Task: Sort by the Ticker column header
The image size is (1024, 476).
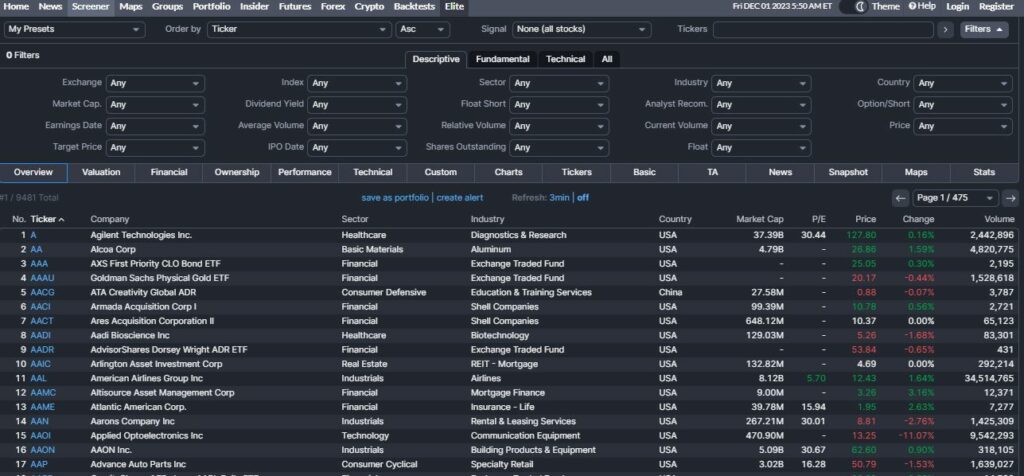Action: click(x=47, y=219)
